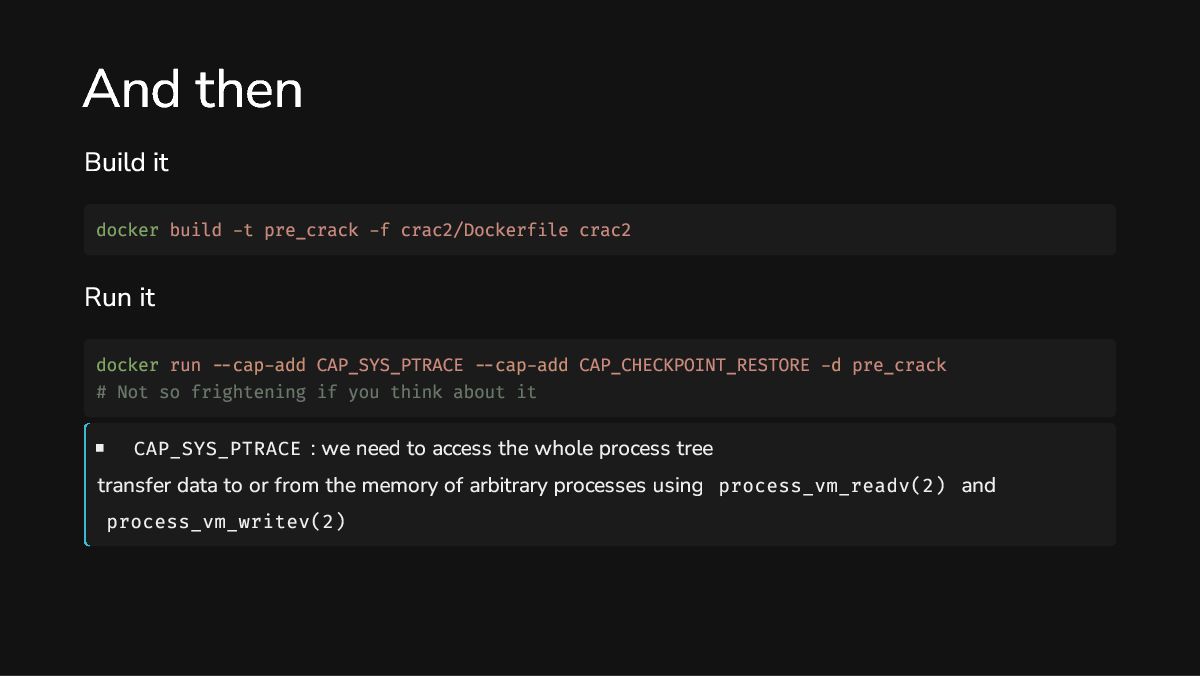1200x676 pixels.
Task: Click the -f flag in the build command
Action: 379,230
